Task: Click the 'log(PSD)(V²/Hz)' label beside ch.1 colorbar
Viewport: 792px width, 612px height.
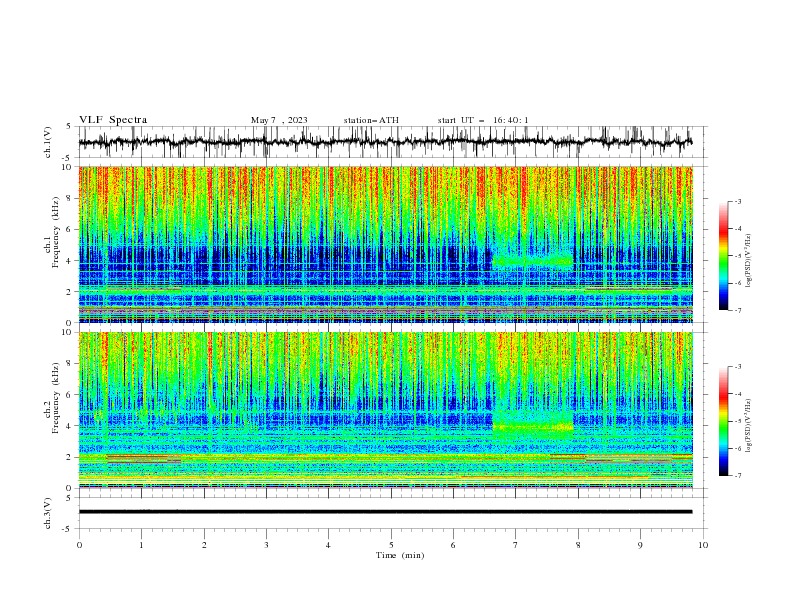Action: tap(749, 261)
